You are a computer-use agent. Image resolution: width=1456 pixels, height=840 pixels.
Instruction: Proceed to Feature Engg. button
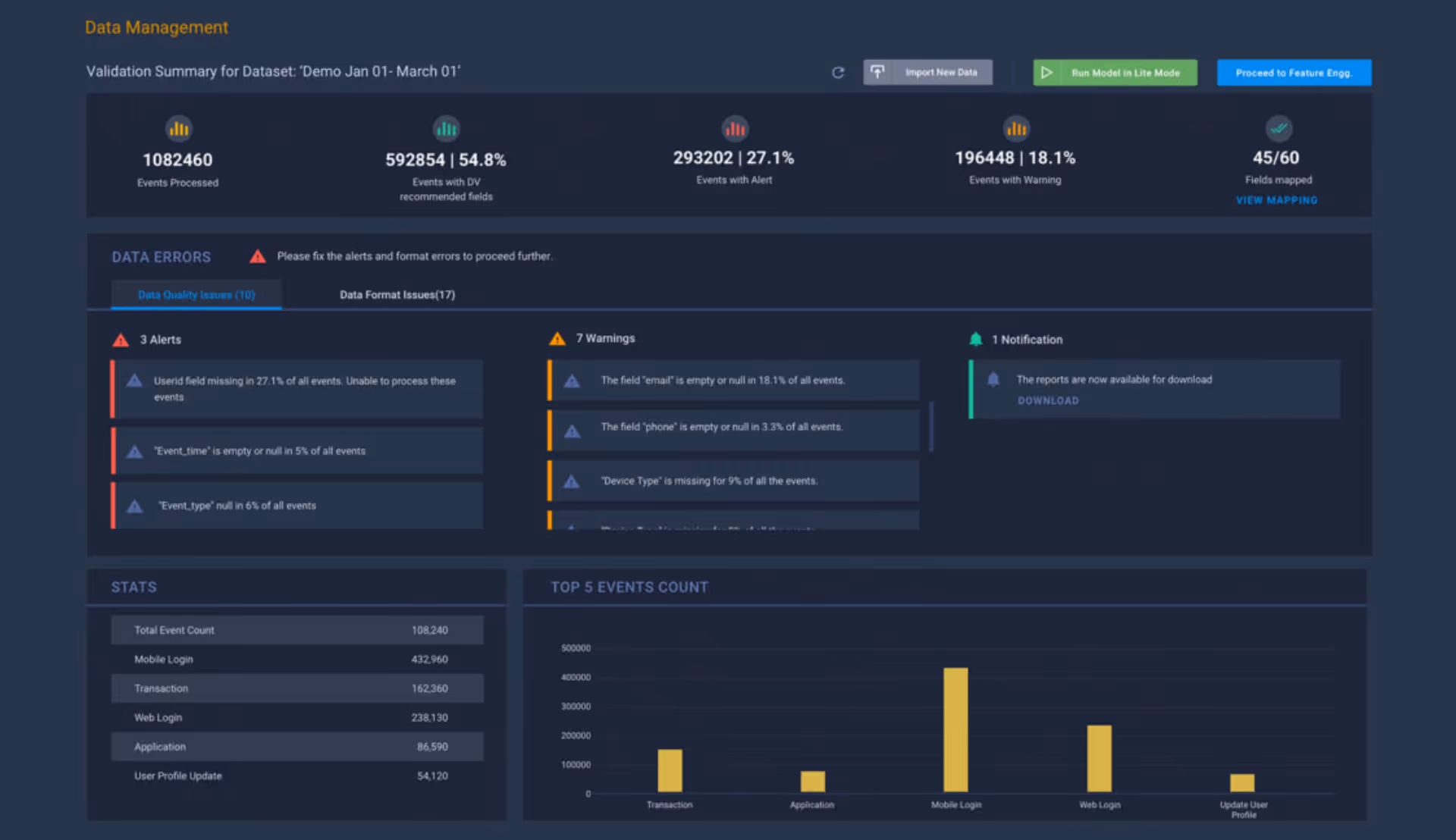click(x=1294, y=73)
